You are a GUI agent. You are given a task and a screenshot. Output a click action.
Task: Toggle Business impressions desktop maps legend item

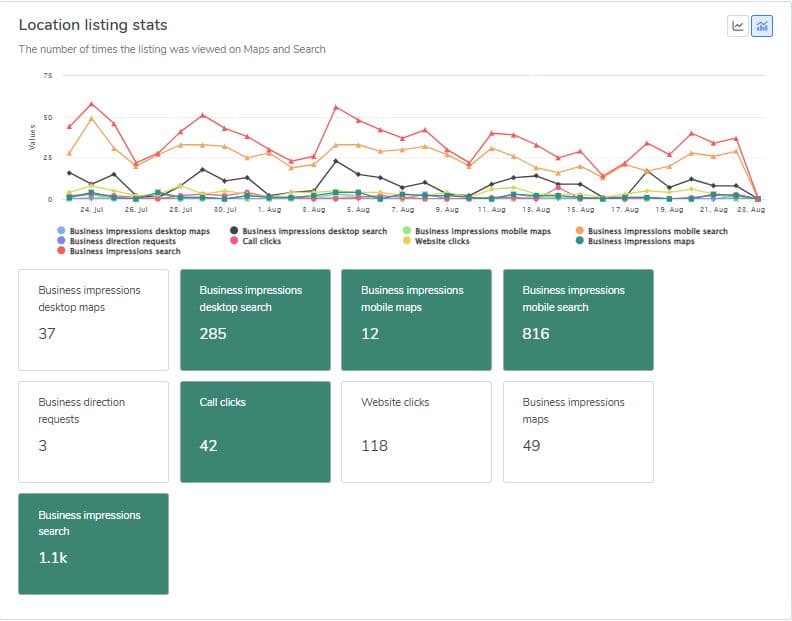134,231
